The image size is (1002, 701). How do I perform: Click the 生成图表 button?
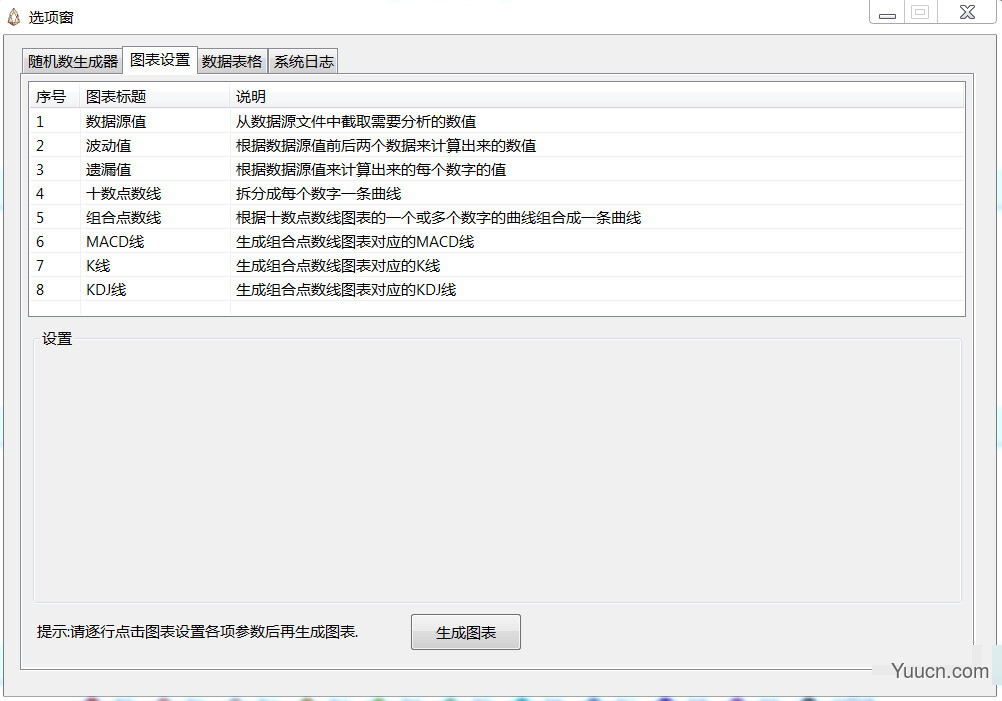point(465,631)
